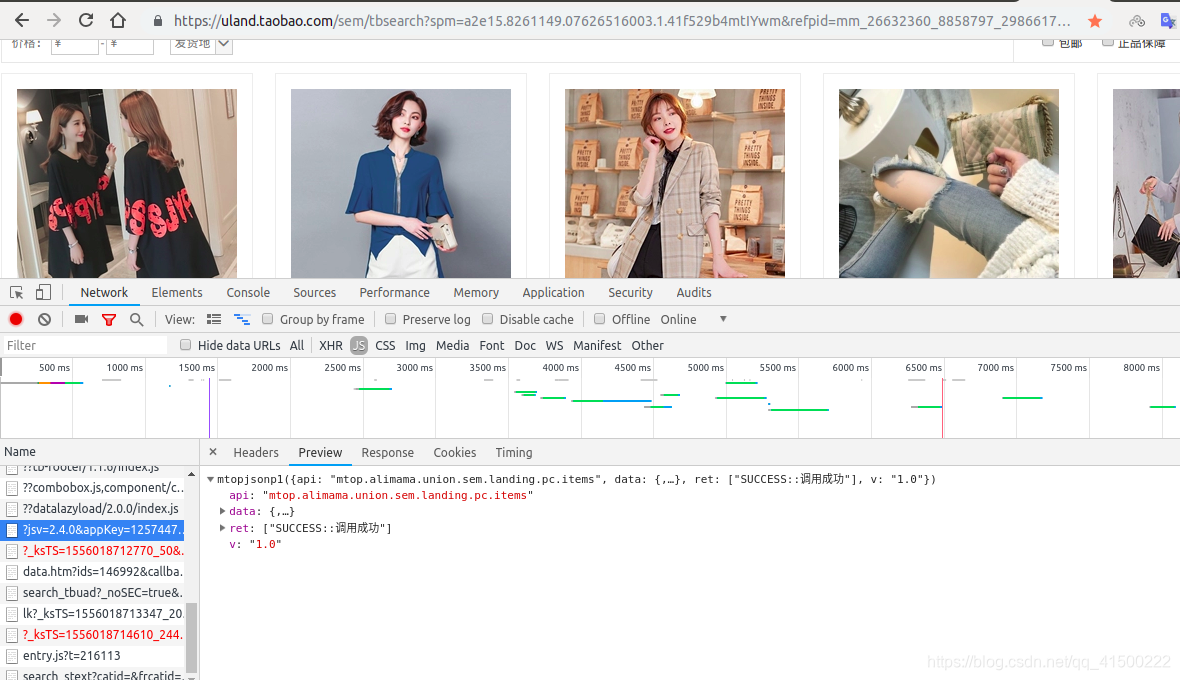The image size is (1180, 680).
Task: Filter requests by XHR type
Action: [330, 345]
